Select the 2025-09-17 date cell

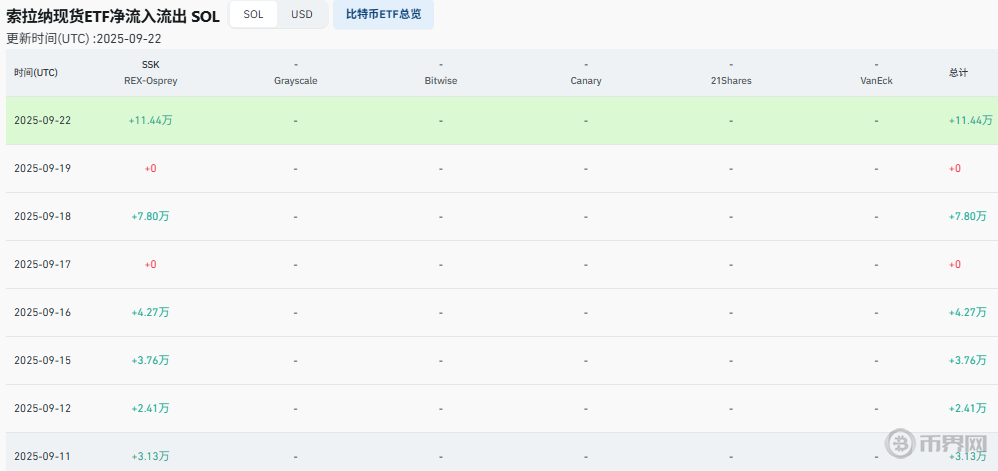point(43,264)
